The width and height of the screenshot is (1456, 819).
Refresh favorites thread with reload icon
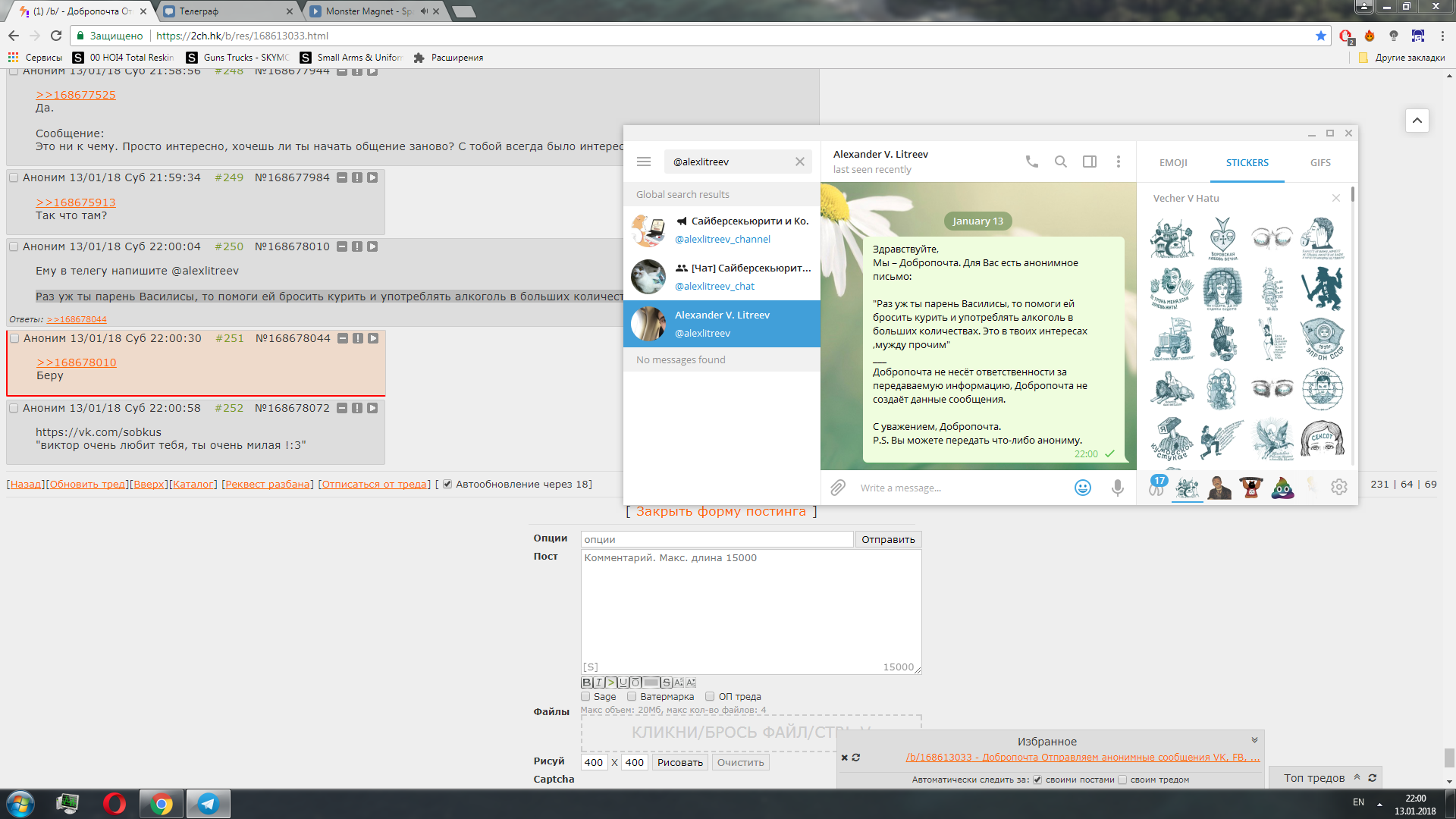tap(856, 758)
